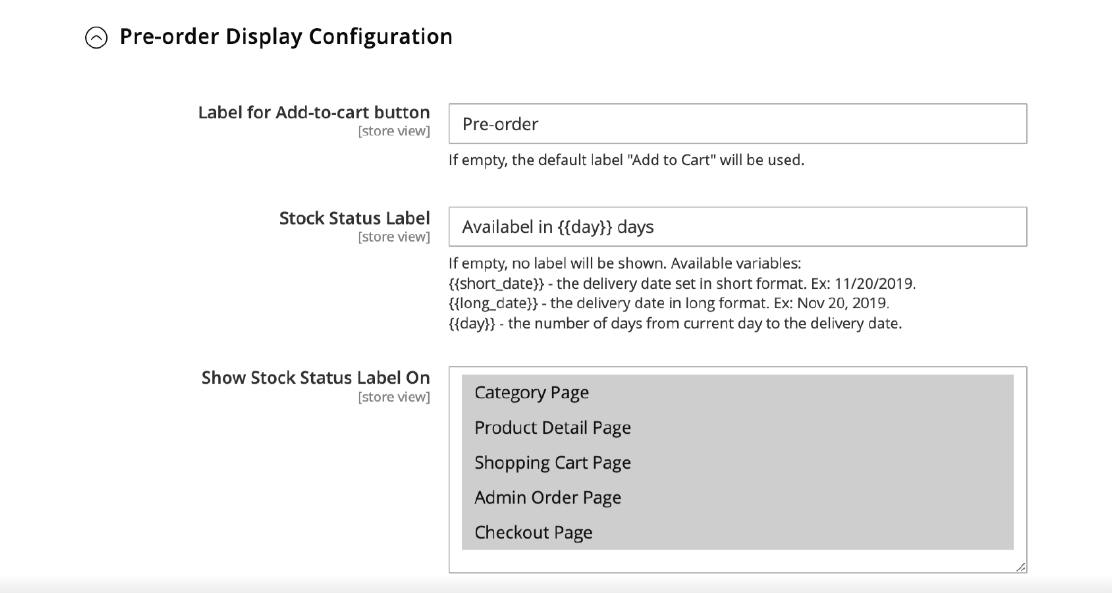This screenshot has width=1112, height=593.
Task: Select Product Detail Page from the list
Action: (552, 428)
